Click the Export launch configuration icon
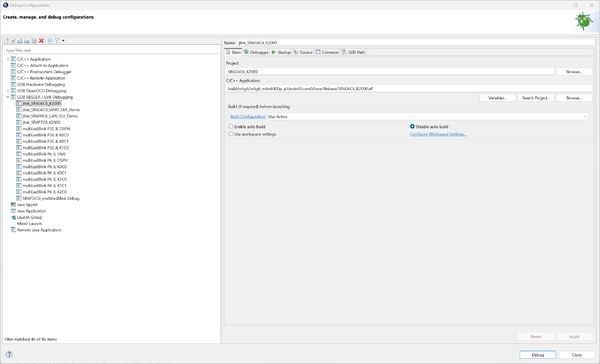Image resolution: width=600 pixels, height=364 pixels. click(20, 41)
